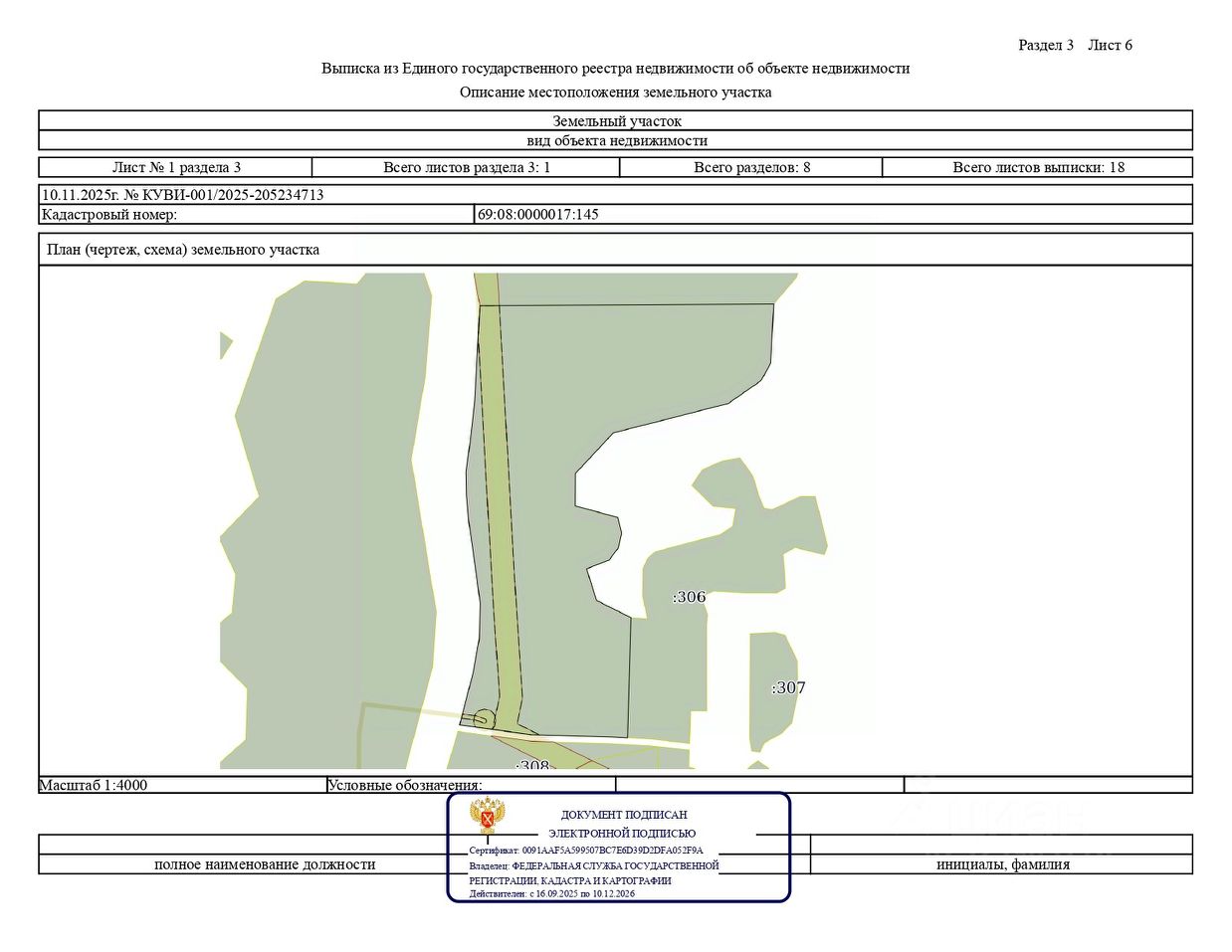Click the 'Раздел 3' page label
The height and width of the screenshot is (952, 1232).
tap(1046, 45)
